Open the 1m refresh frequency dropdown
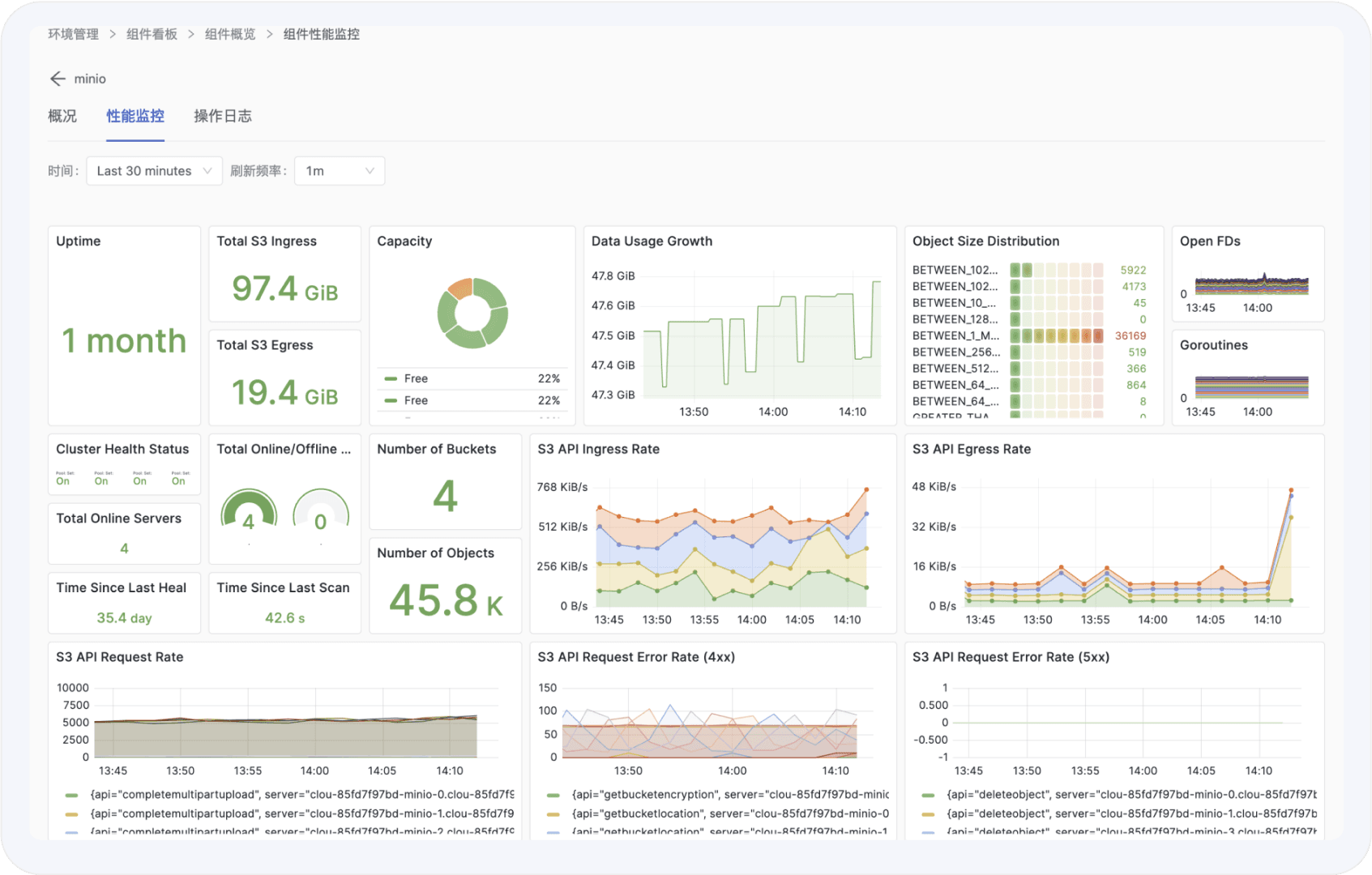 (339, 171)
